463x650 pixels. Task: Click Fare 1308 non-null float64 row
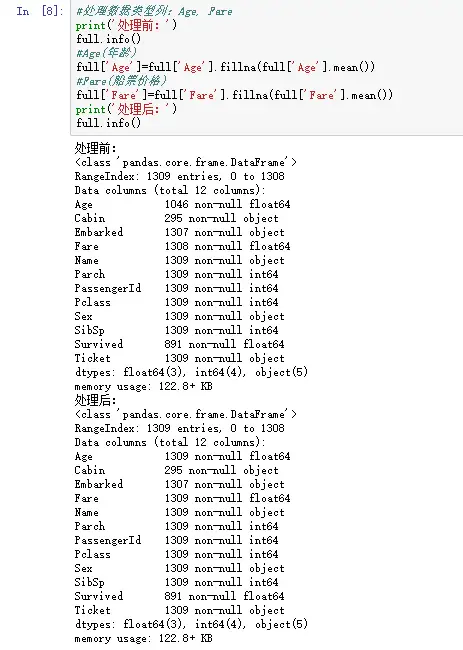click(x=182, y=246)
